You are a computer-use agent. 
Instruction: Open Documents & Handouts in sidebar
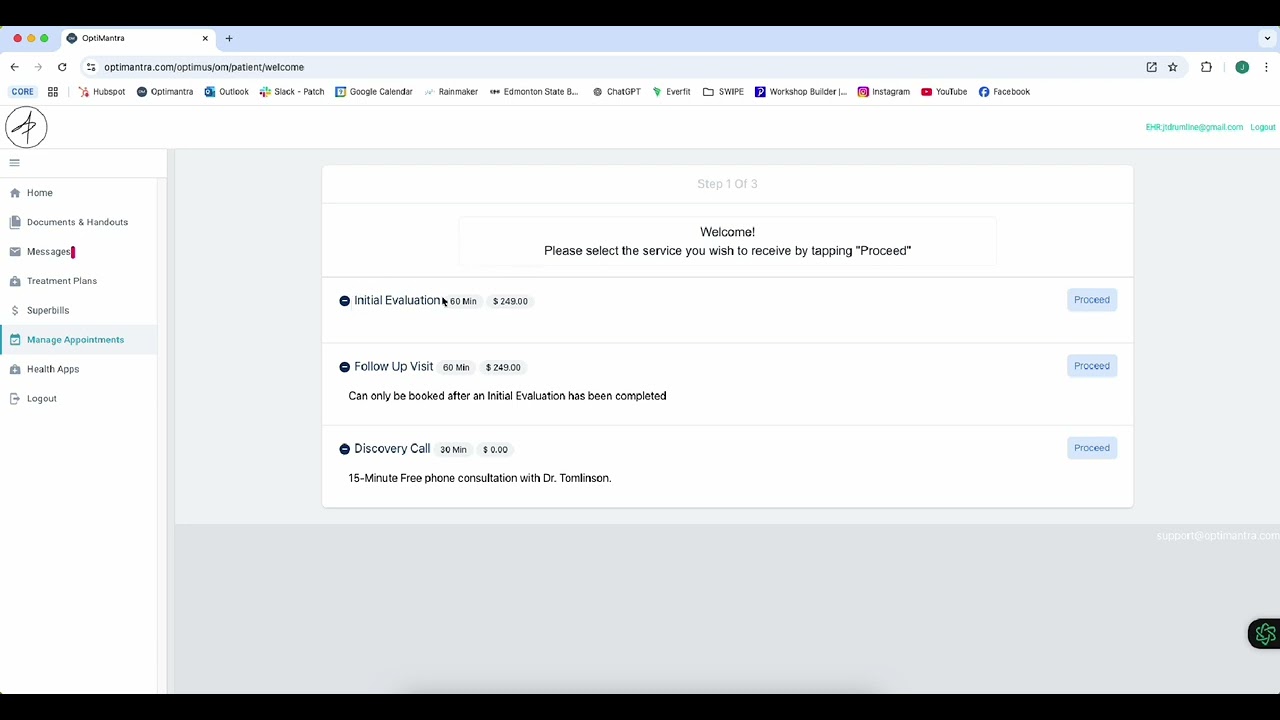[x=77, y=222]
